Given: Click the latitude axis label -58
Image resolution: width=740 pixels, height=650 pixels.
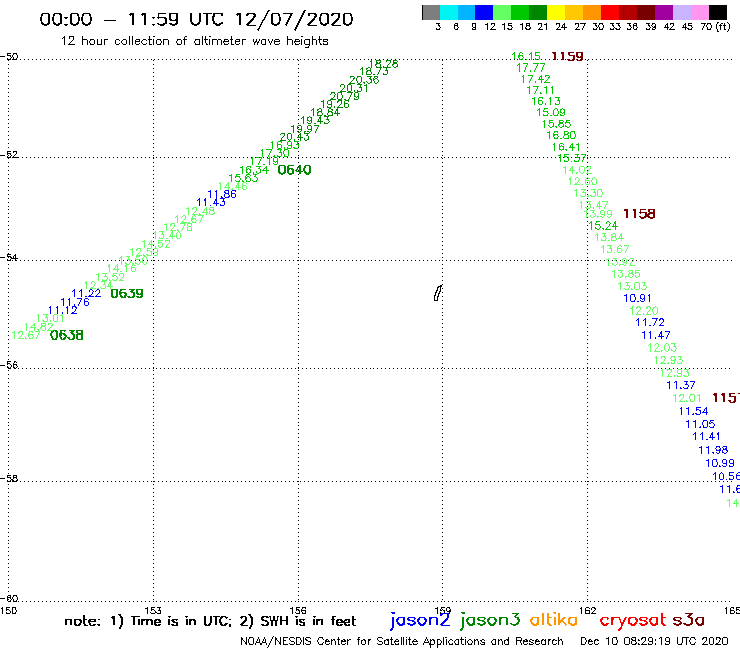Looking at the screenshot, I should pyautogui.click(x=9, y=479).
